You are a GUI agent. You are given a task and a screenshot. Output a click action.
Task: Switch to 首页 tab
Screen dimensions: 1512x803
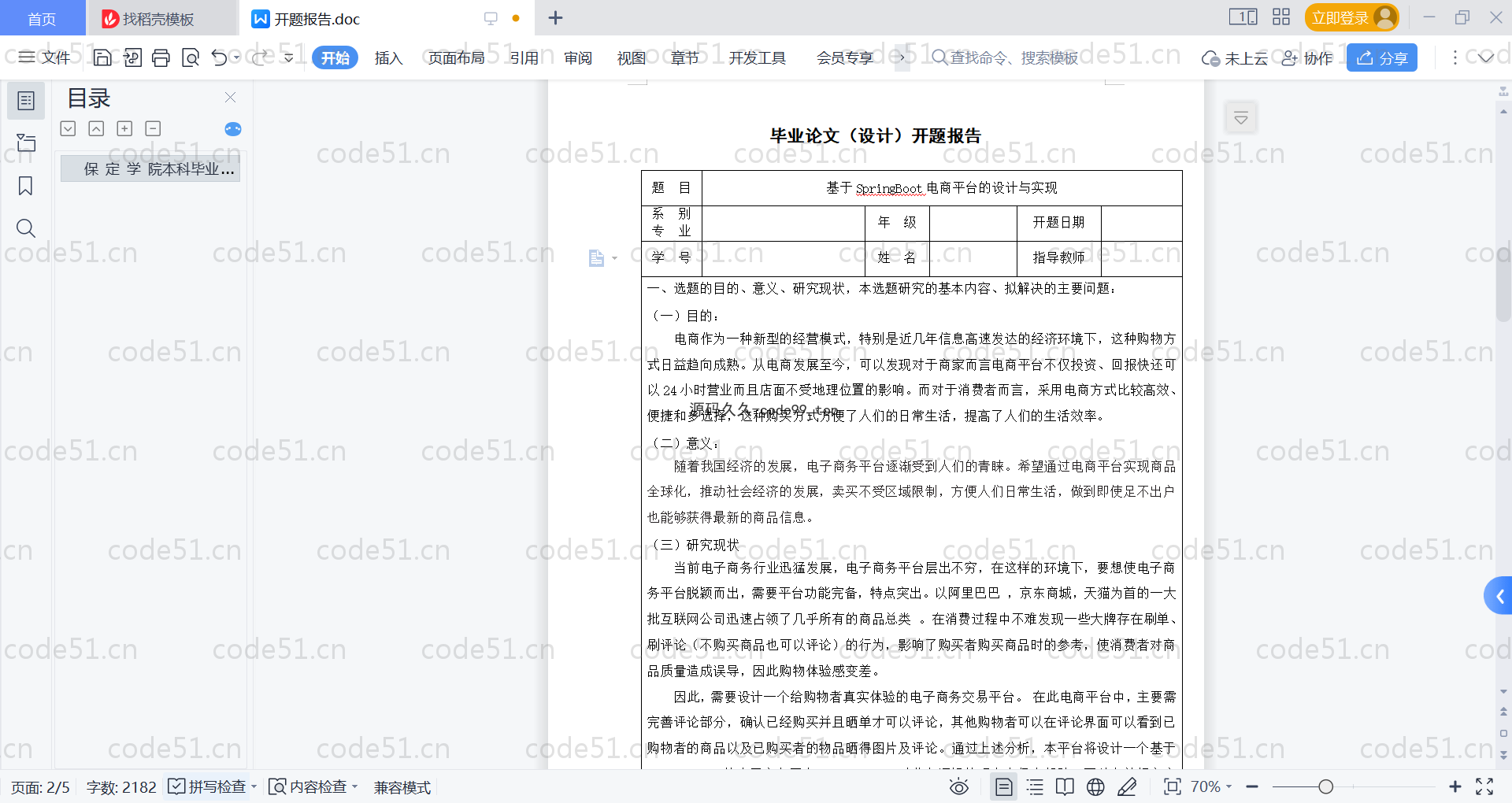pyautogui.click(x=42, y=18)
